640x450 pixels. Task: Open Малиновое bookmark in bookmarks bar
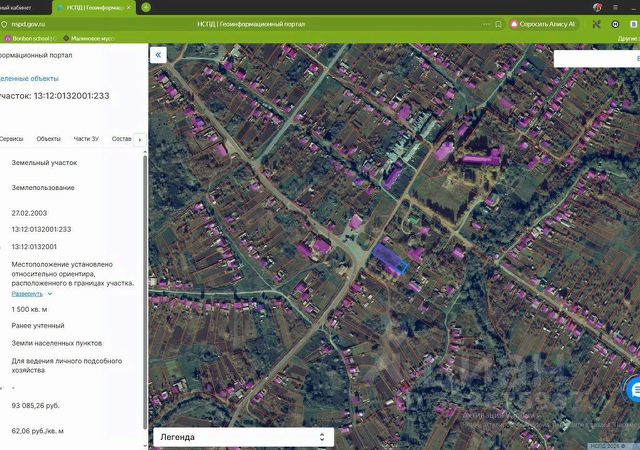(88, 38)
